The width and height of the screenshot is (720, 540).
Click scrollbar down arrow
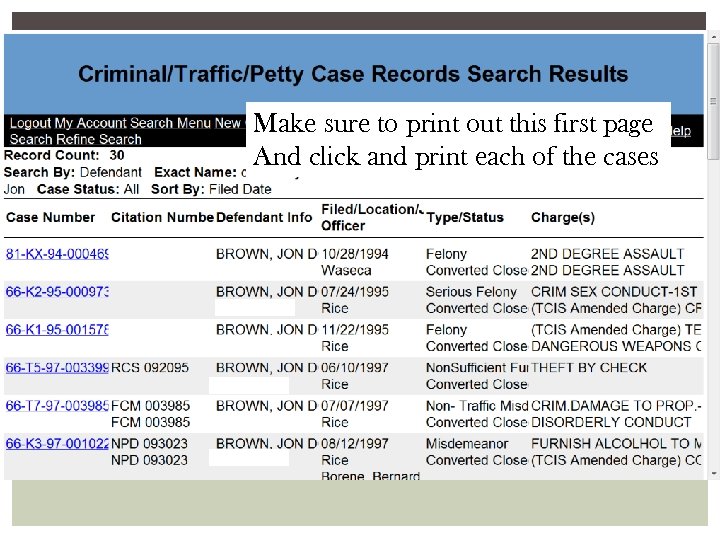click(x=713, y=473)
